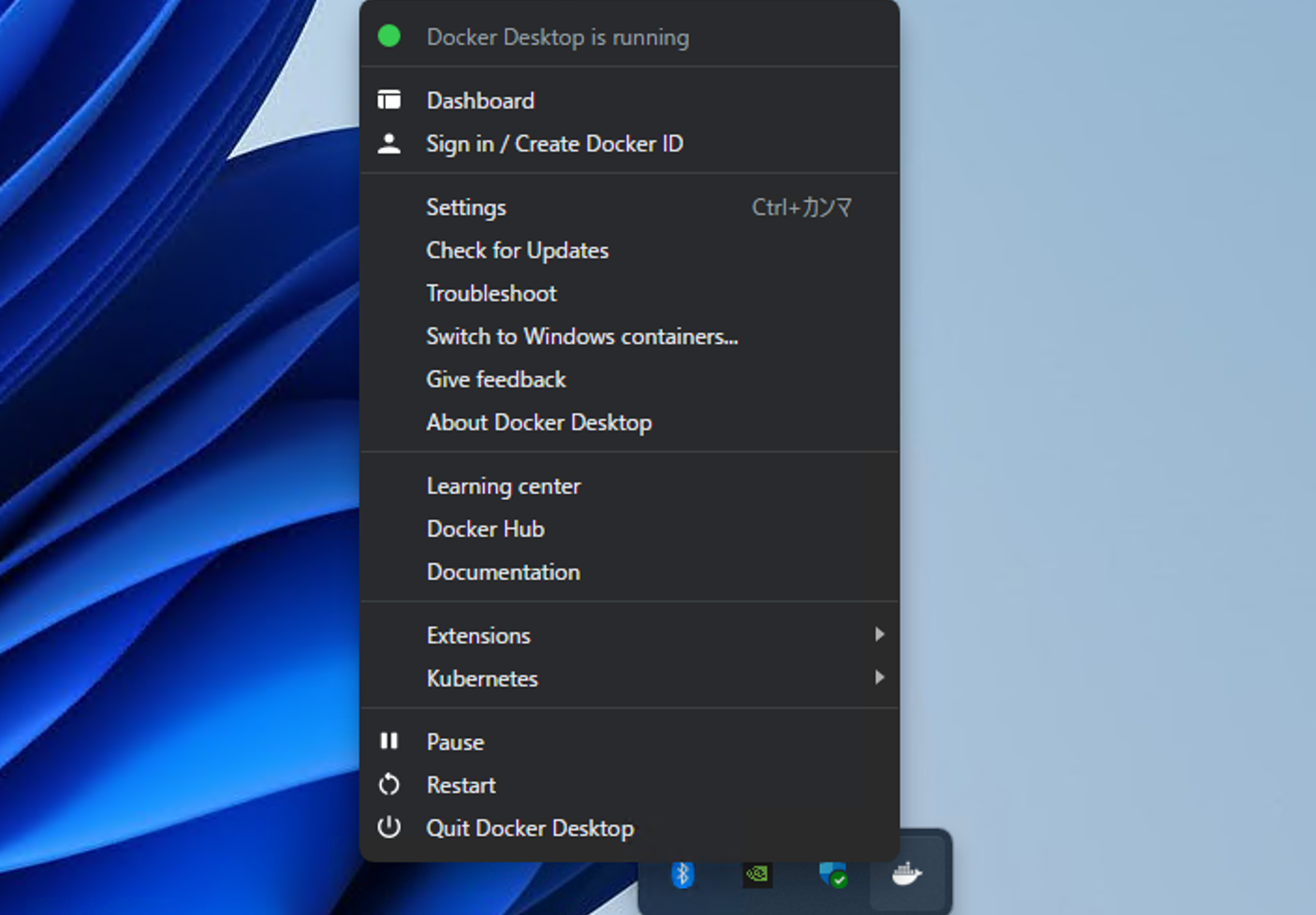This screenshot has width=1316, height=915.
Task: Click the 'Docker Desktop is running' status text
Action: point(558,37)
